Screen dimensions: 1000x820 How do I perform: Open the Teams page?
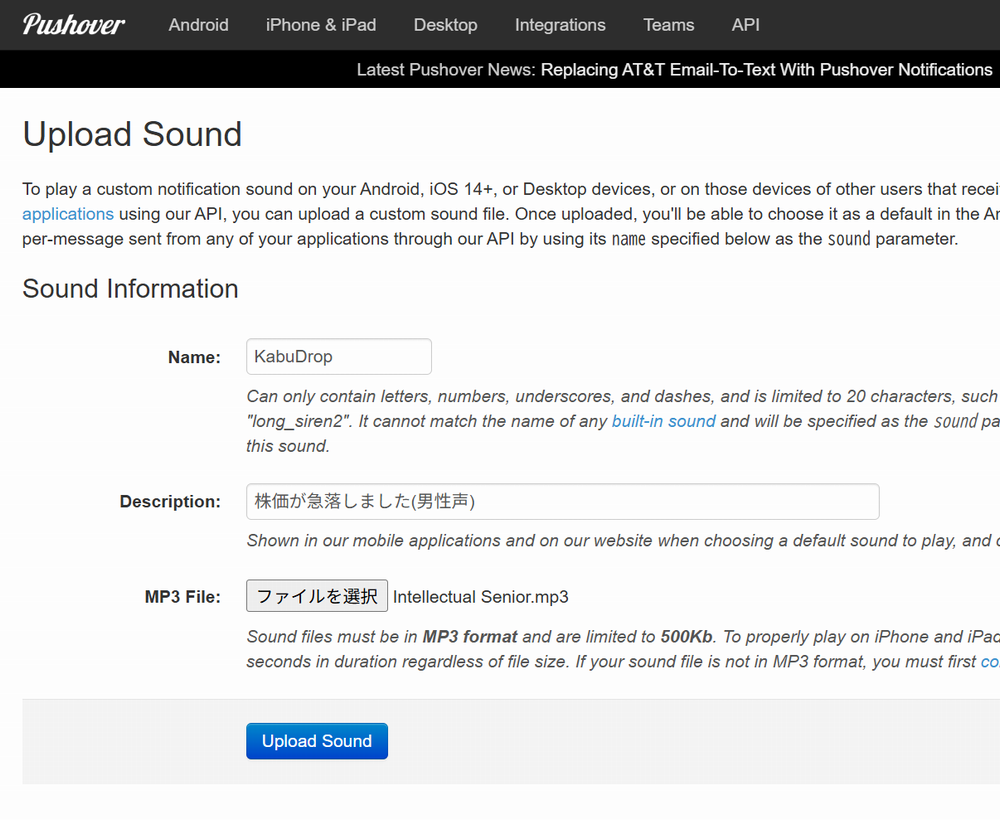tap(668, 25)
